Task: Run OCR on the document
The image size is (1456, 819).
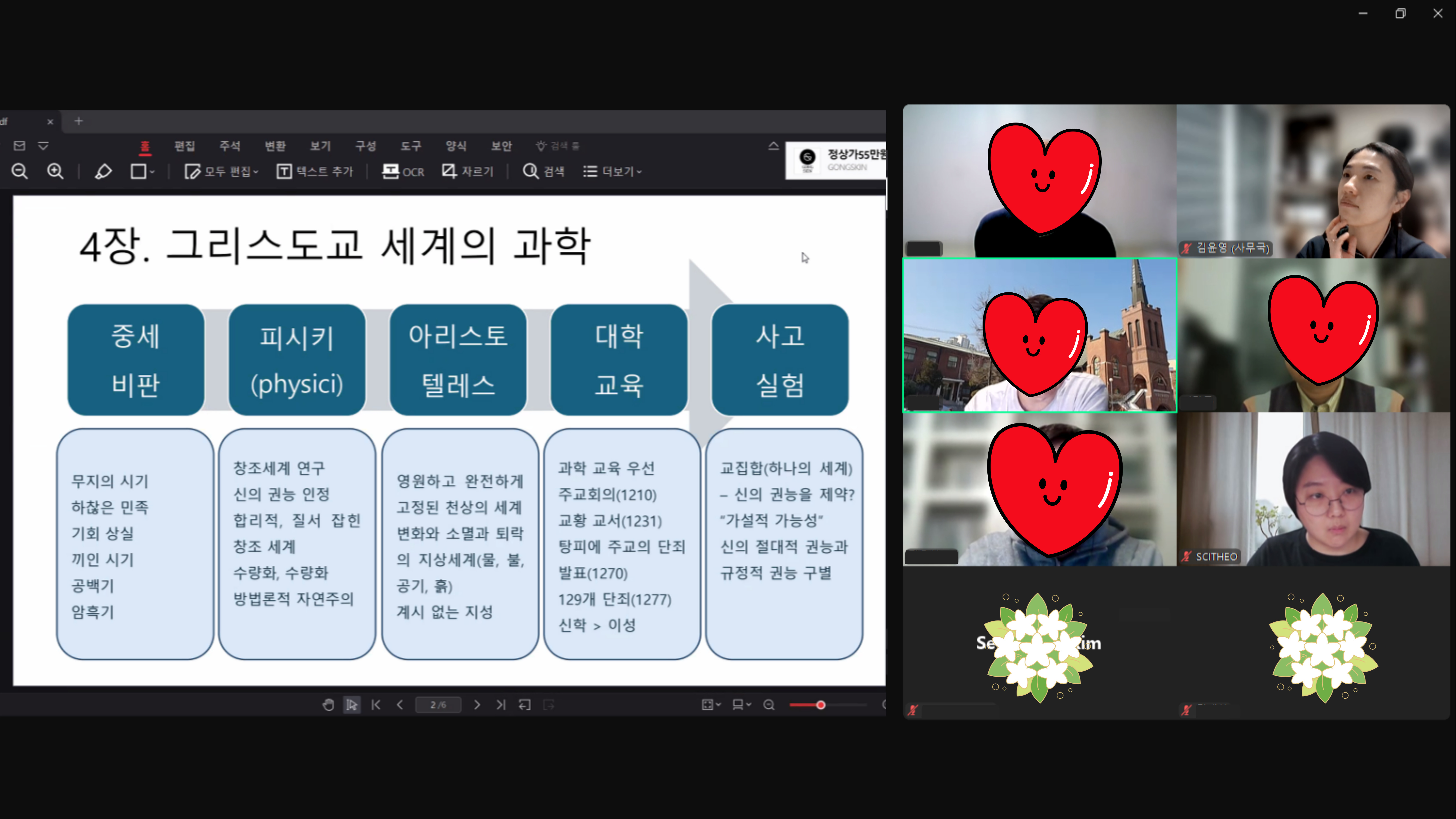Action: point(403,171)
